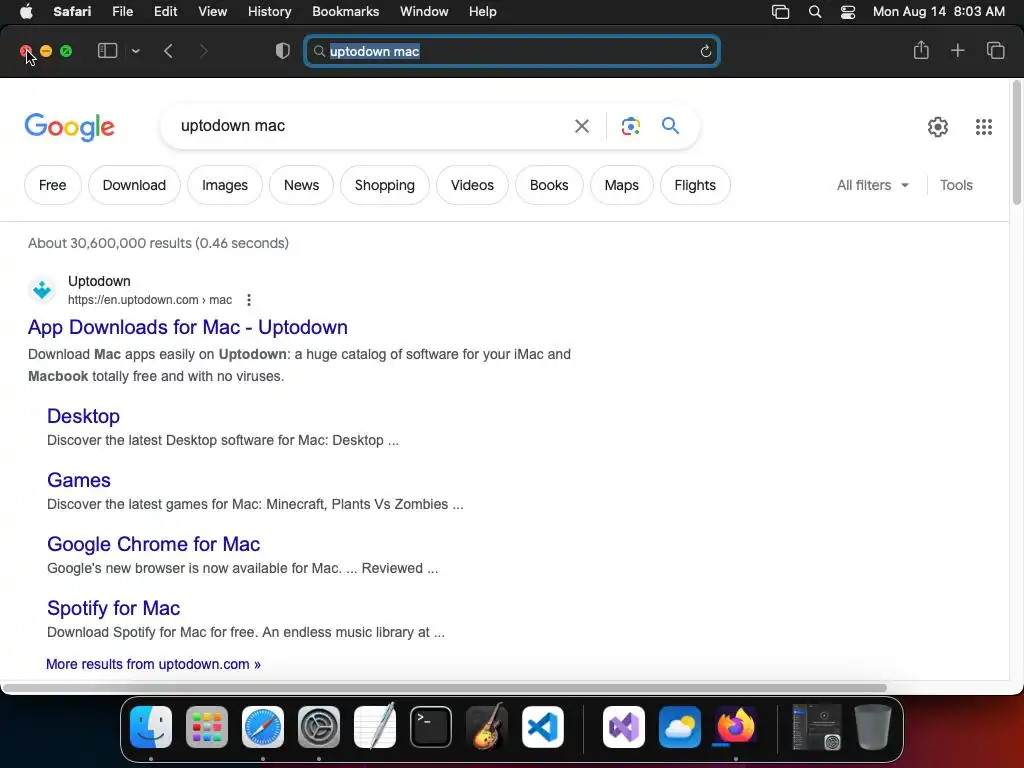Open the sidebar options chevron menu
1024x768 pixels.
(135, 51)
